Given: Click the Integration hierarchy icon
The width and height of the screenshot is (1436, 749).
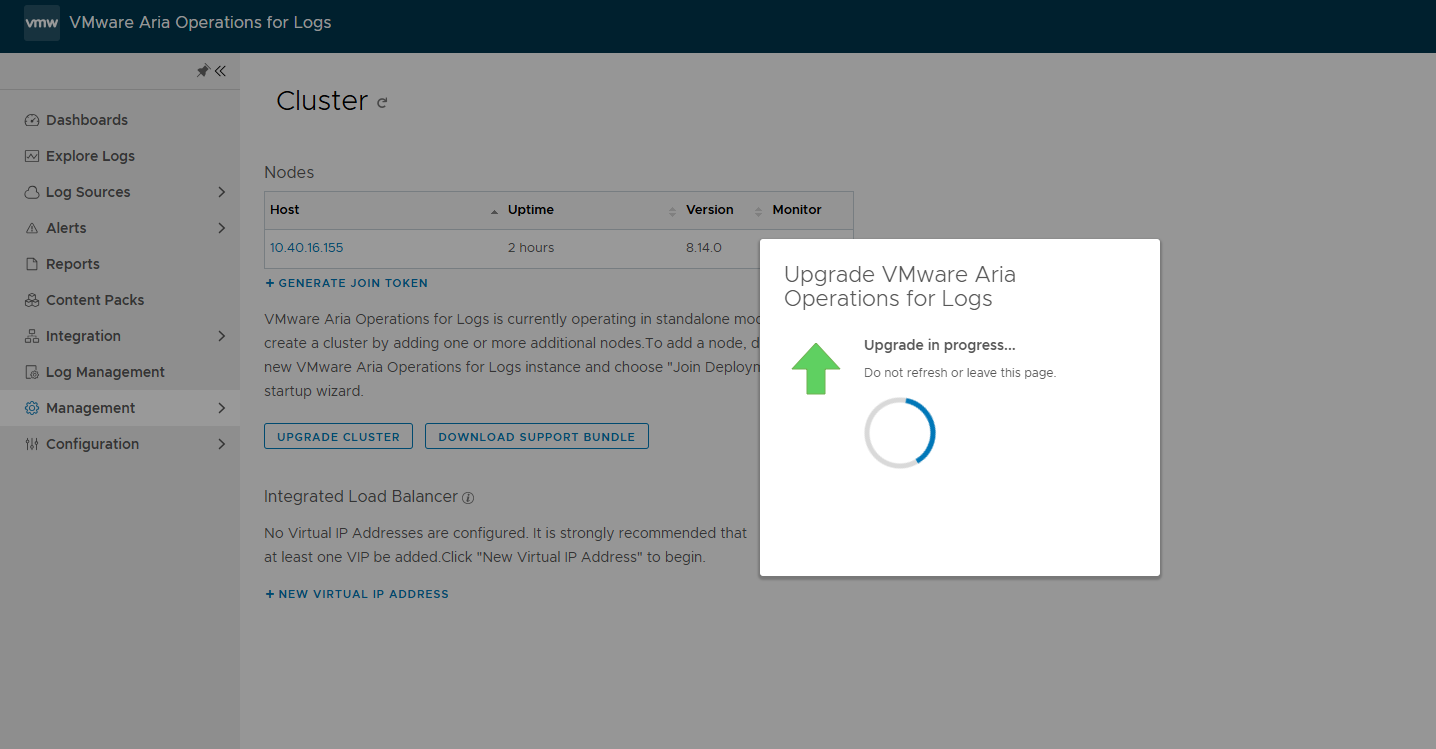Looking at the screenshot, I should click(32, 336).
